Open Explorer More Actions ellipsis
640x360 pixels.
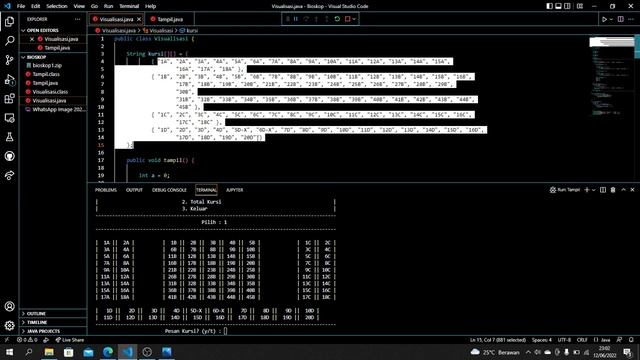(78, 19)
